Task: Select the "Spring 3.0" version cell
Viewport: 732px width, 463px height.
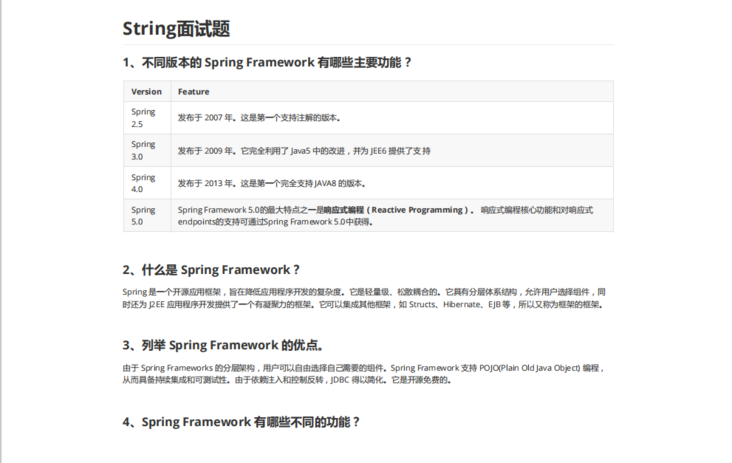Action: click(147, 150)
